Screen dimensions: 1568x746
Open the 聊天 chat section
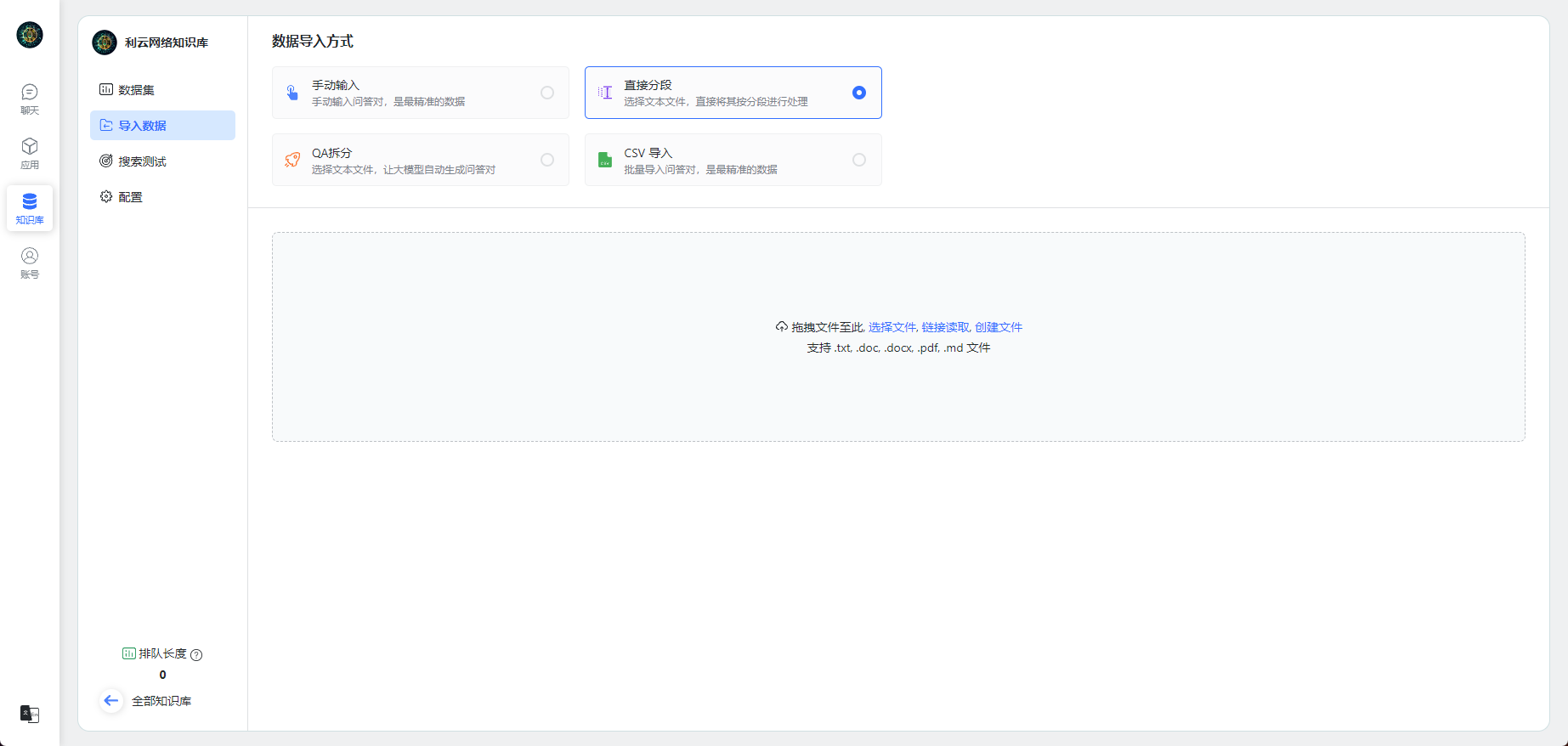click(30, 99)
